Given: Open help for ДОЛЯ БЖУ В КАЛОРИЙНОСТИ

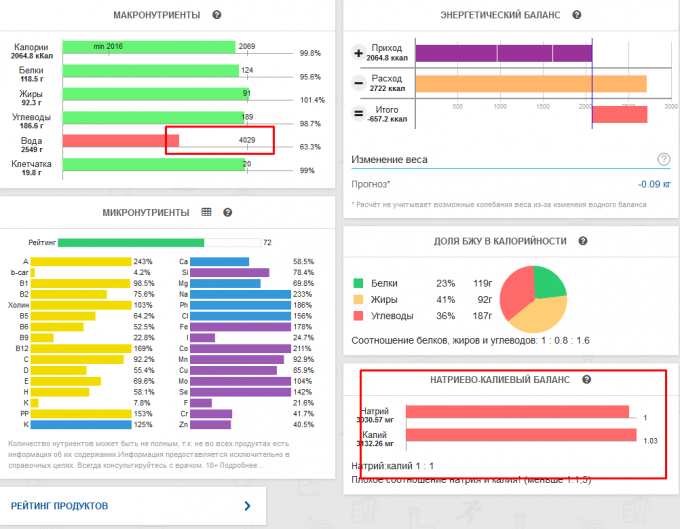Looking at the screenshot, I should (x=582, y=241).
